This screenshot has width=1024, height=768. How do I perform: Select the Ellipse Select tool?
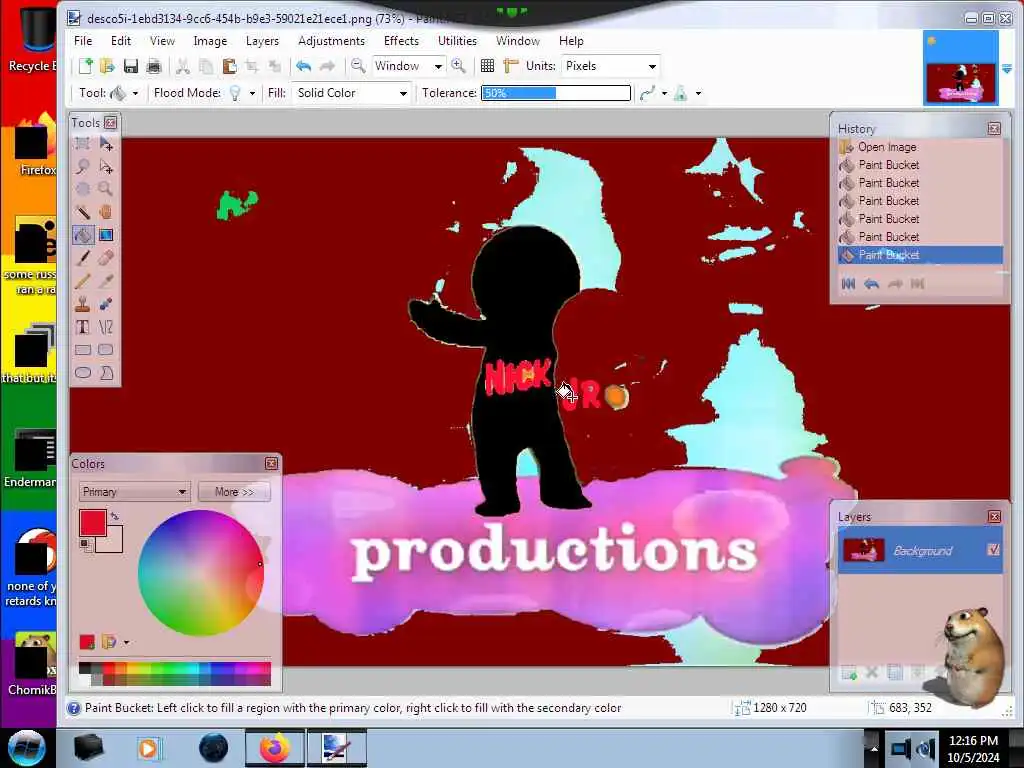coord(83,189)
